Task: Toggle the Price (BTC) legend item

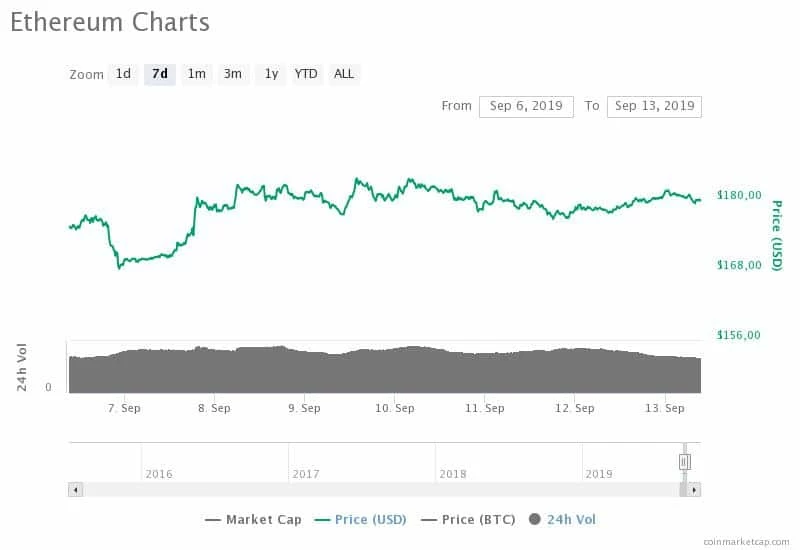Action: click(468, 520)
